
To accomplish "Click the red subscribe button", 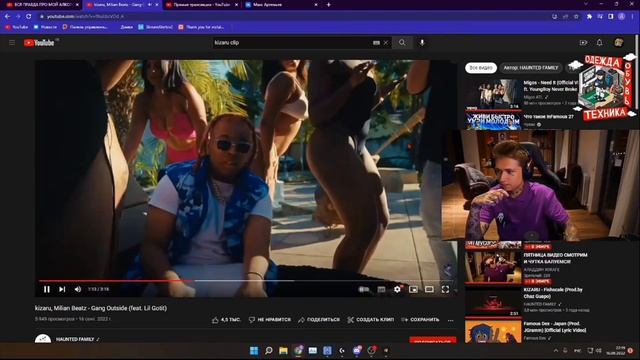I will click(433, 340).
